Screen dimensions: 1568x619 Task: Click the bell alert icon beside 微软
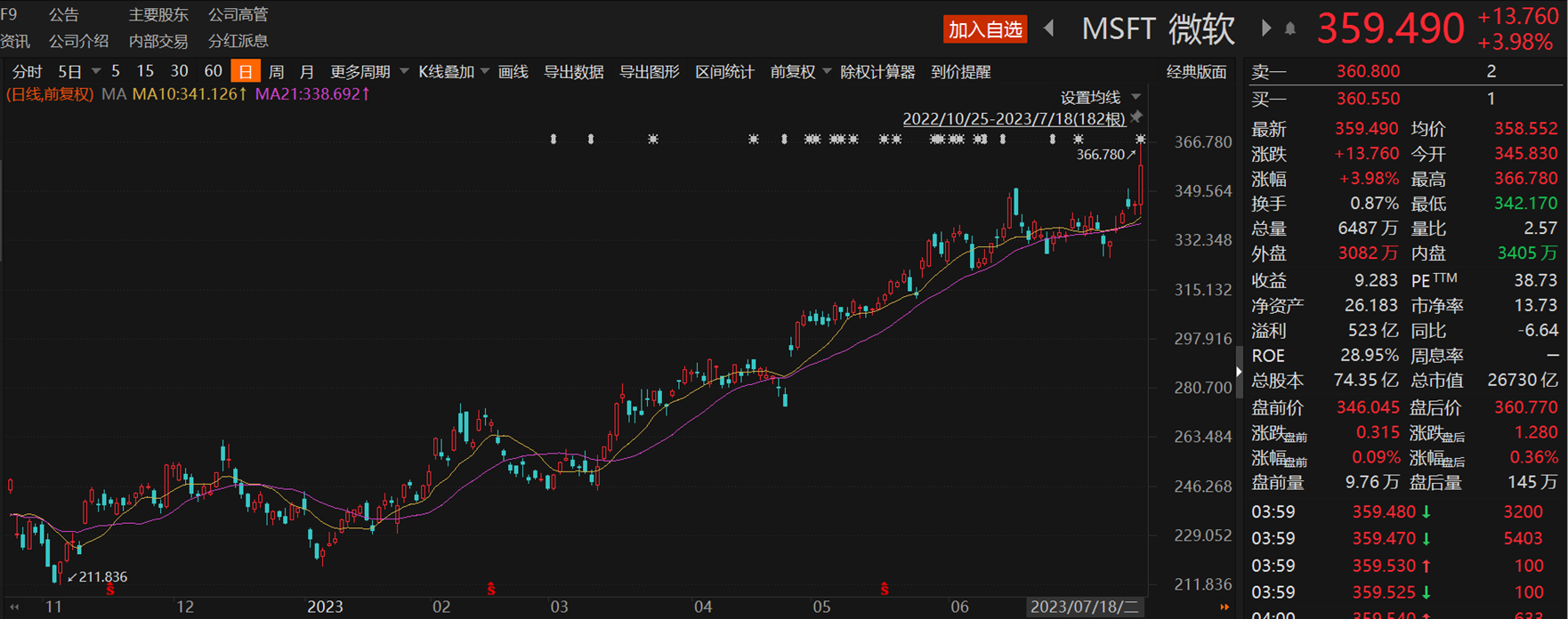coord(1290,29)
